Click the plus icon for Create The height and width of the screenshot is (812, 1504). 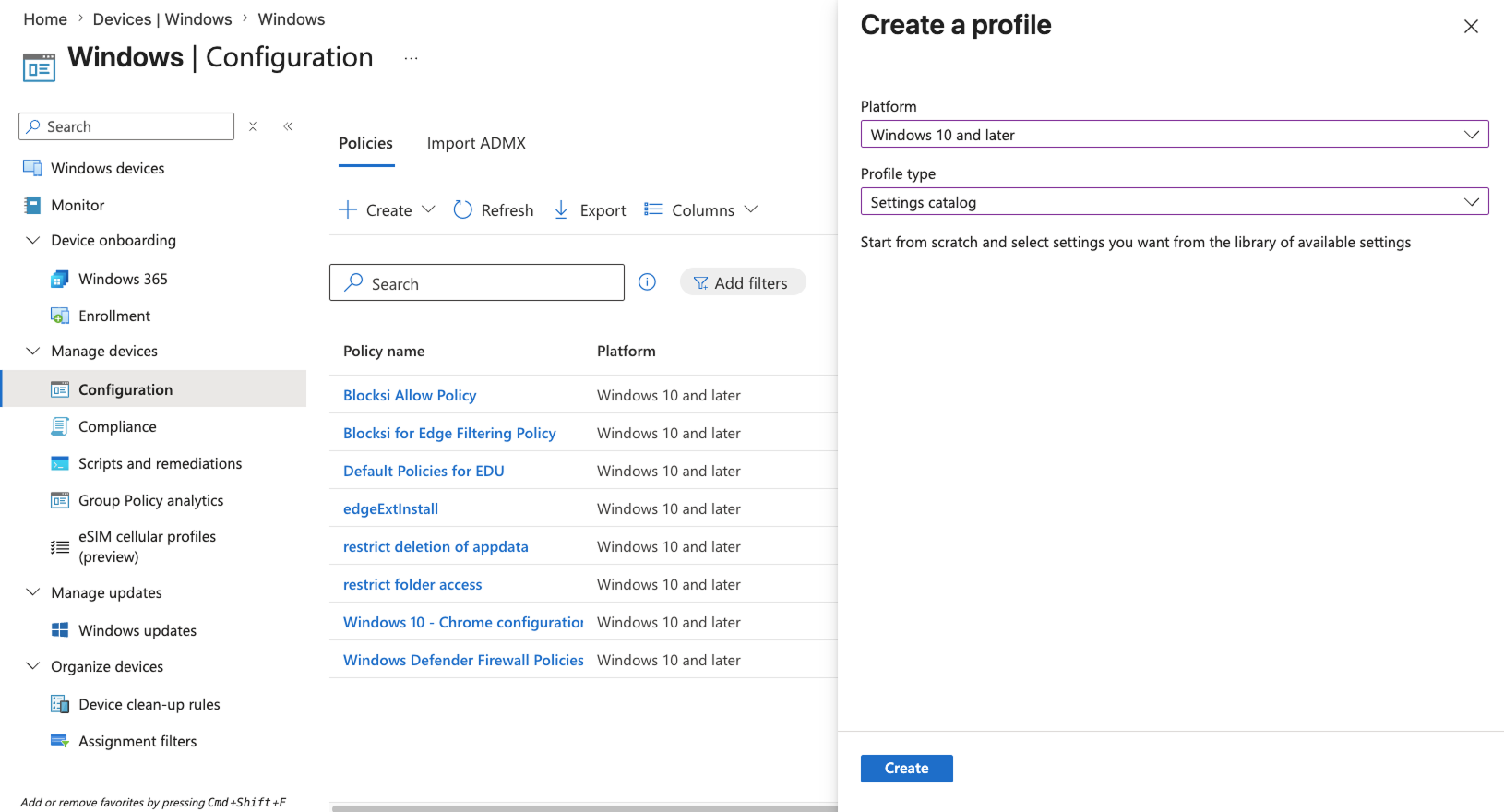pos(348,209)
